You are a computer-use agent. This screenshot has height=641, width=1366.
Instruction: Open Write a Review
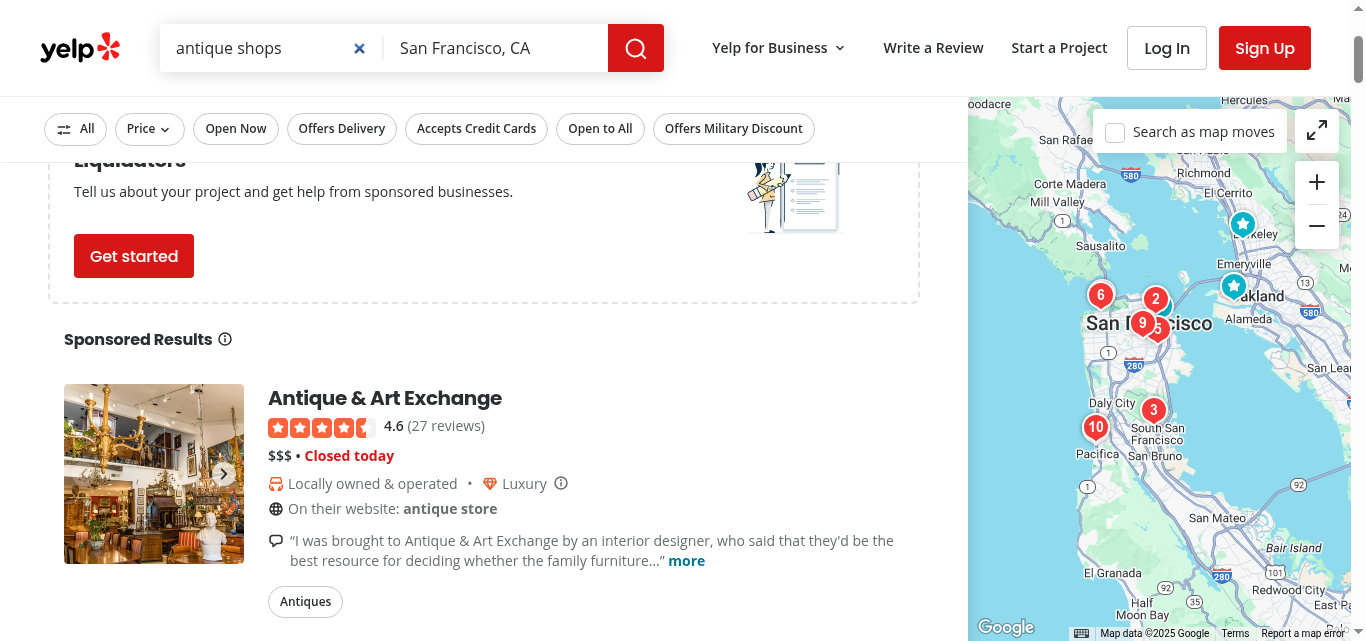(933, 48)
